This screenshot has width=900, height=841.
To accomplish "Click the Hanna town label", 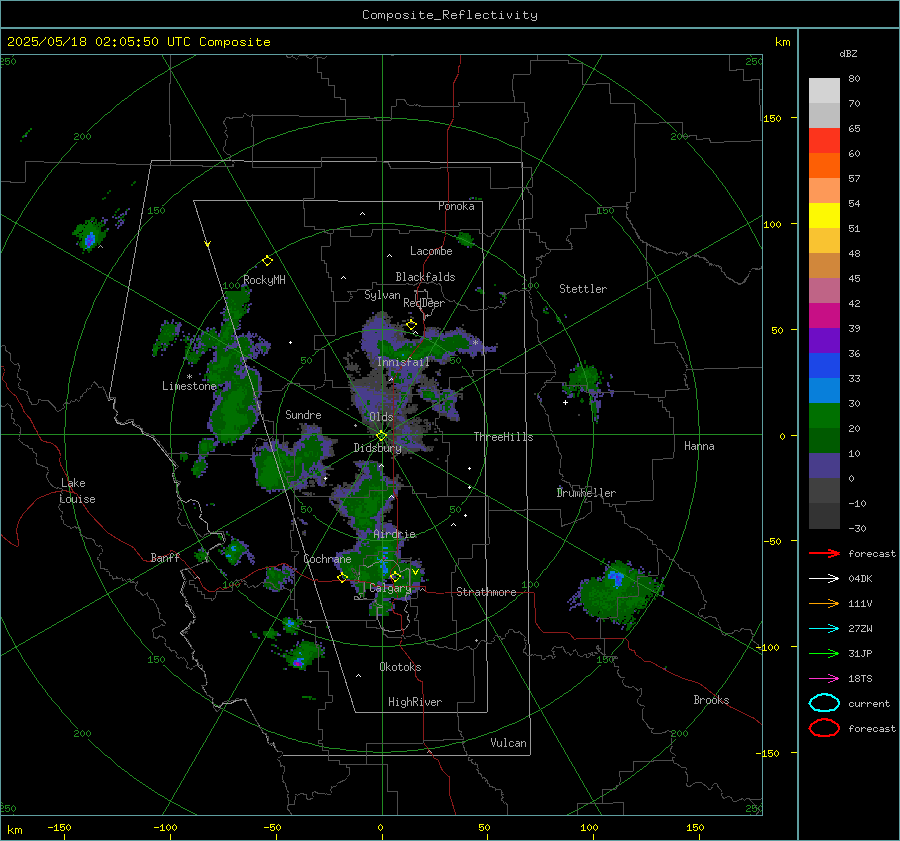I will point(699,446).
